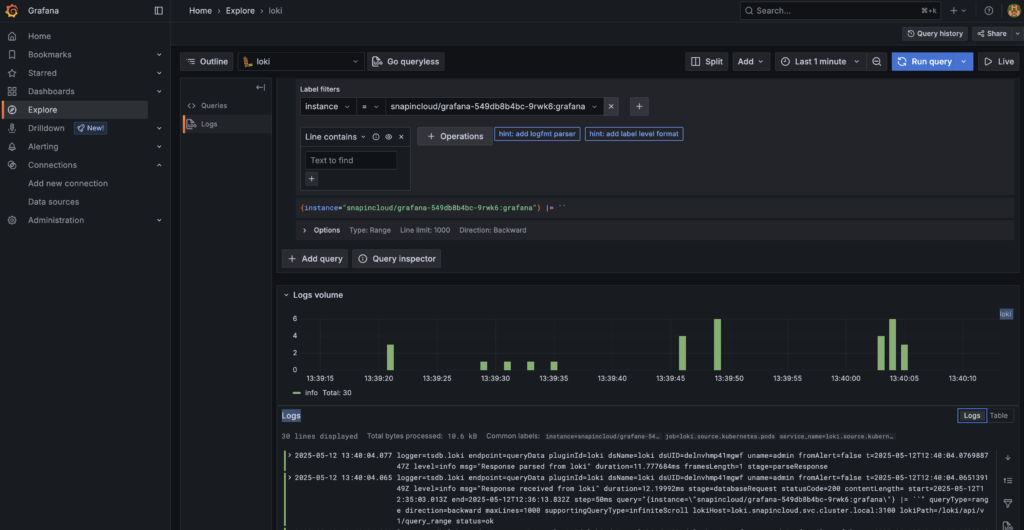Open the user avatar menu

pos(1013,10)
